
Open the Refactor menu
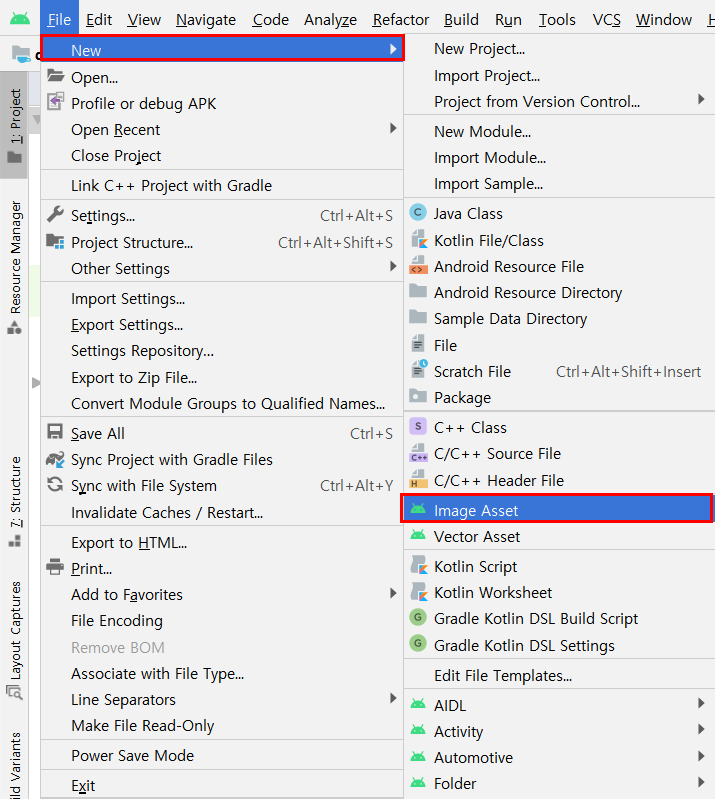[x=401, y=20]
